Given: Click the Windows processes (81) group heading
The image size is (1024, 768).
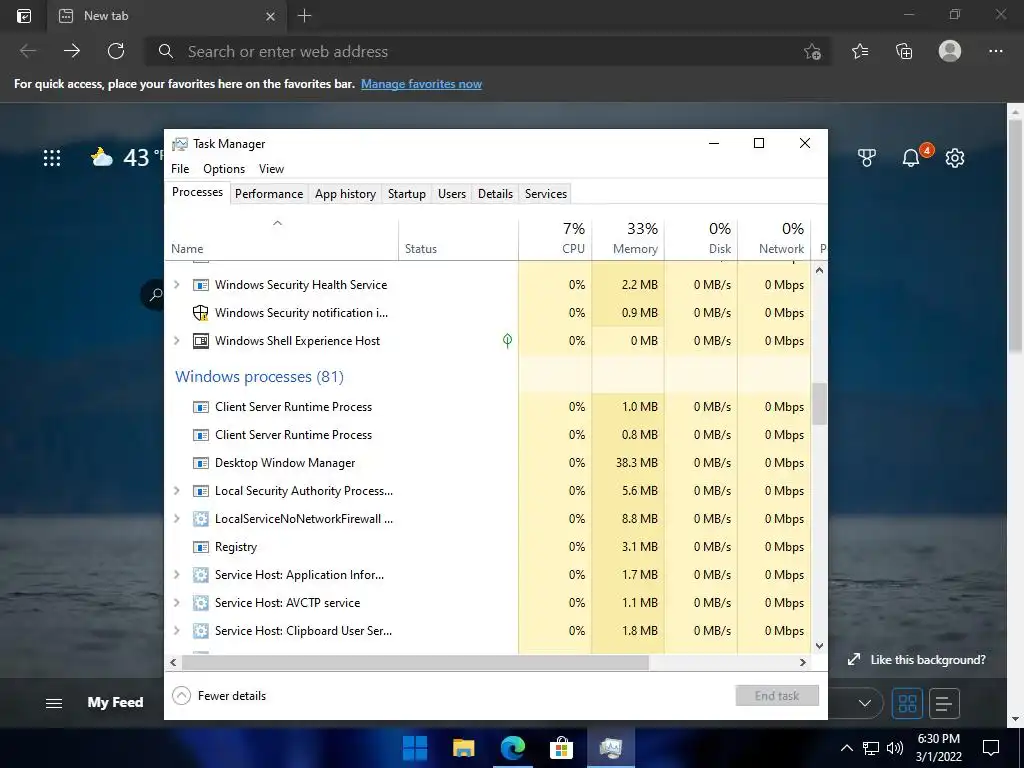Looking at the screenshot, I should click(x=259, y=377).
